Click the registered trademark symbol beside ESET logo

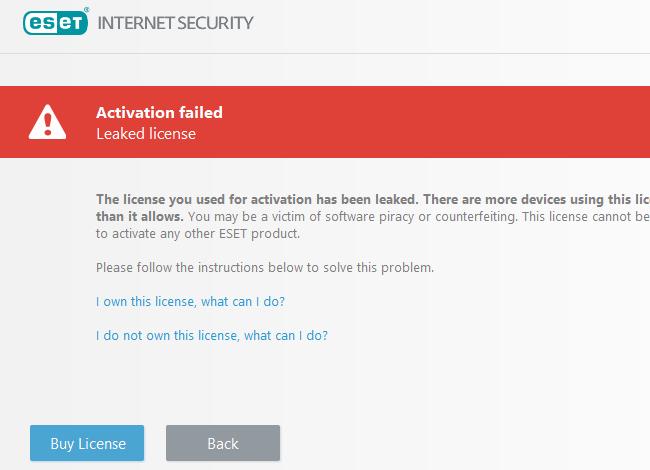click(x=87, y=9)
